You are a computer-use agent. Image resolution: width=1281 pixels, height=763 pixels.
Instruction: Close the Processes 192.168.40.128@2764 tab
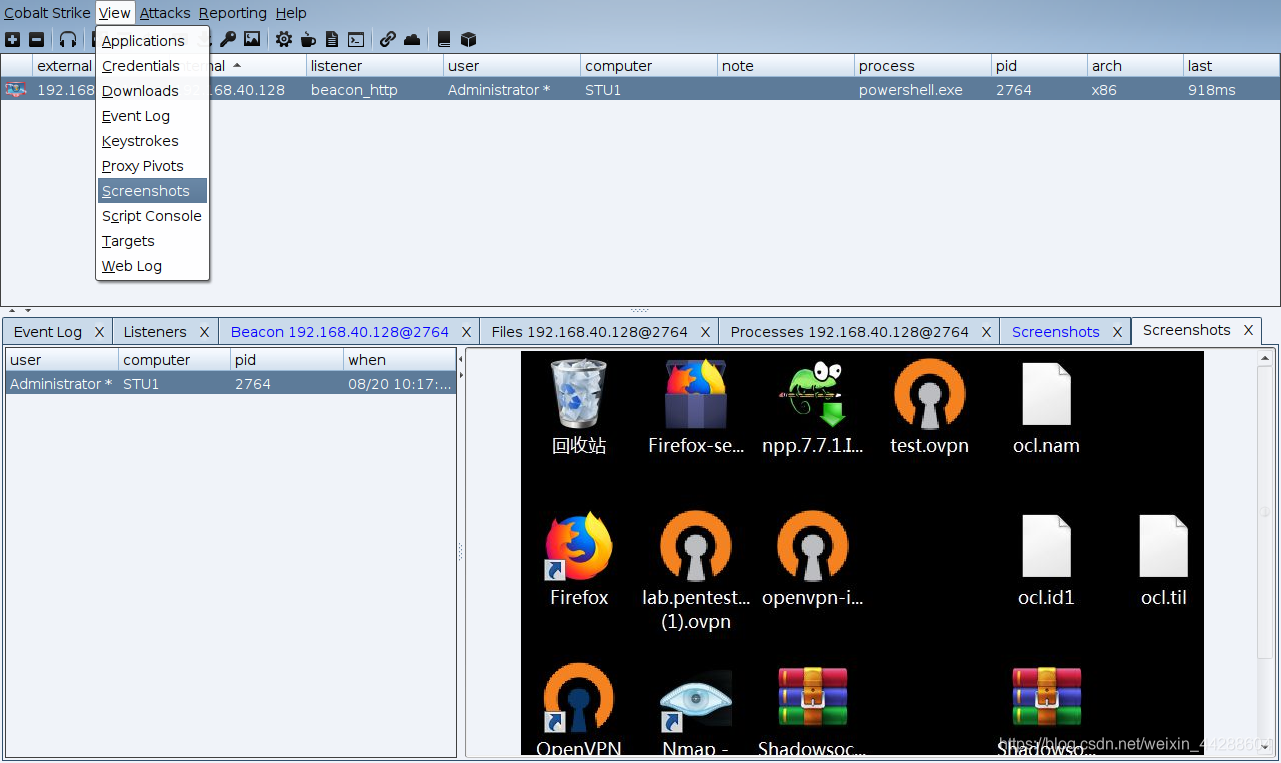tap(986, 332)
